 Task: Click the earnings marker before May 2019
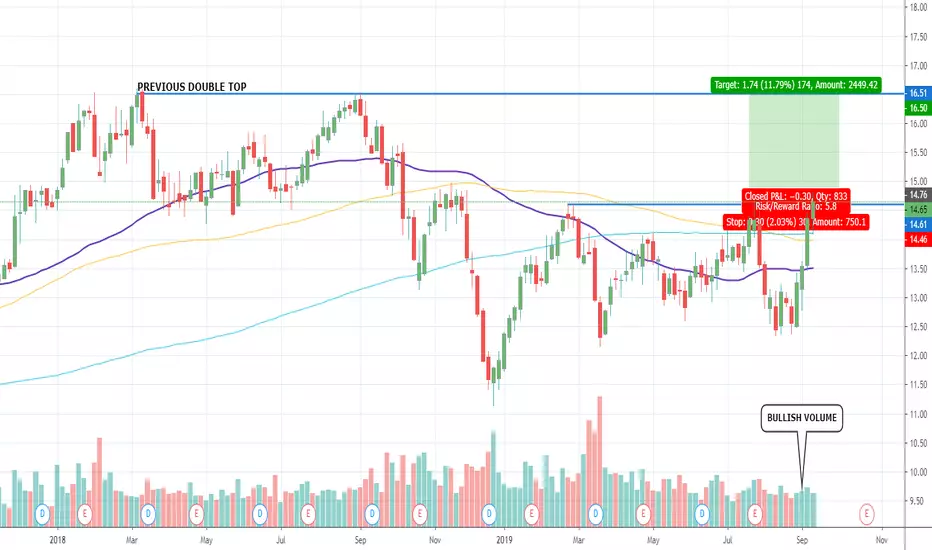pyautogui.click(x=643, y=514)
